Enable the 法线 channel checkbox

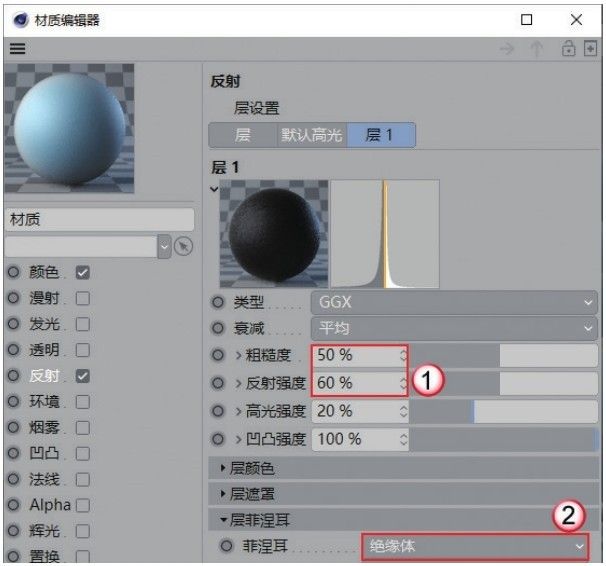pyautogui.click(x=83, y=479)
